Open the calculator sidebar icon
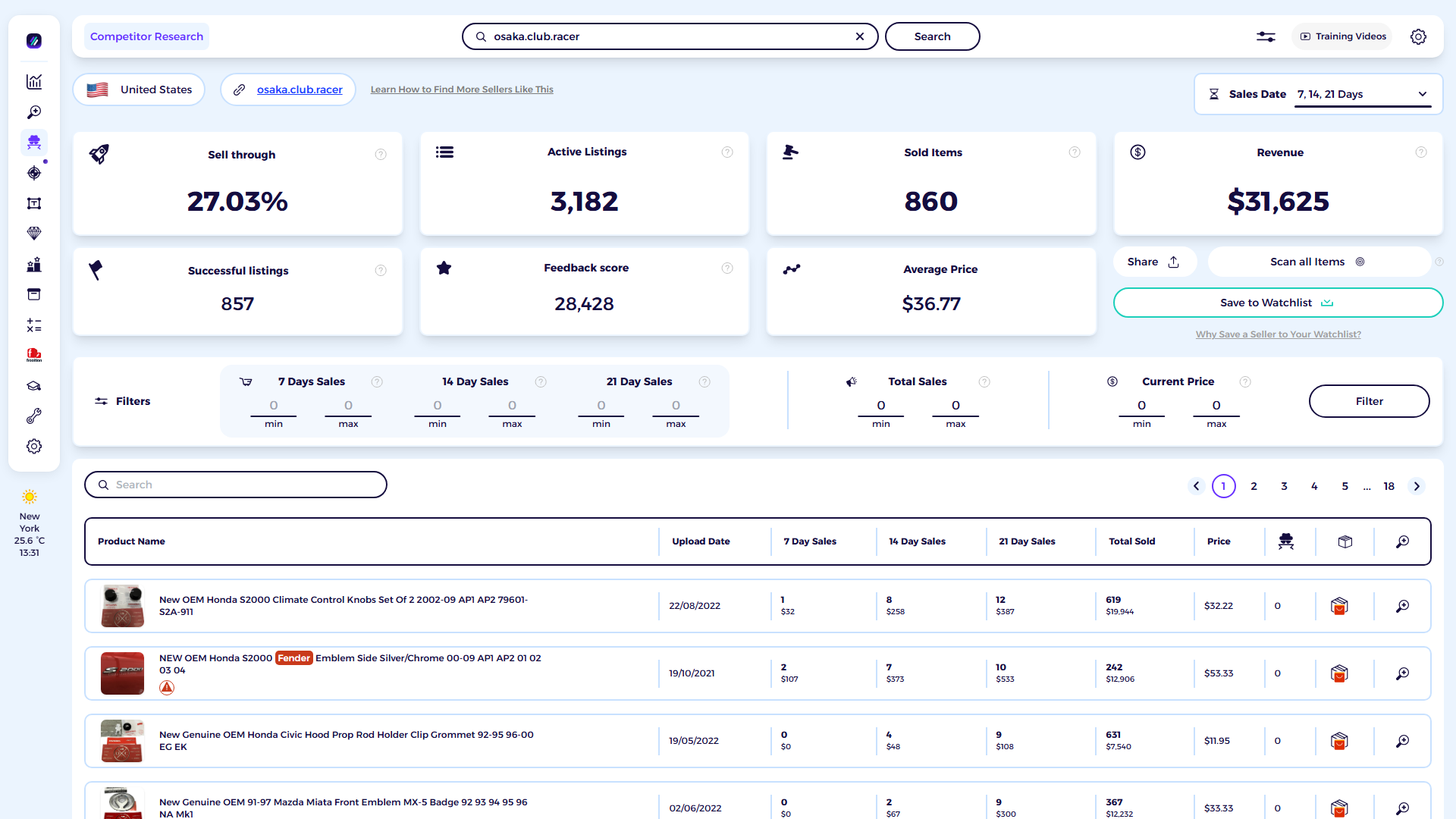The height and width of the screenshot is (819, 1456). [x=34, y=325]
